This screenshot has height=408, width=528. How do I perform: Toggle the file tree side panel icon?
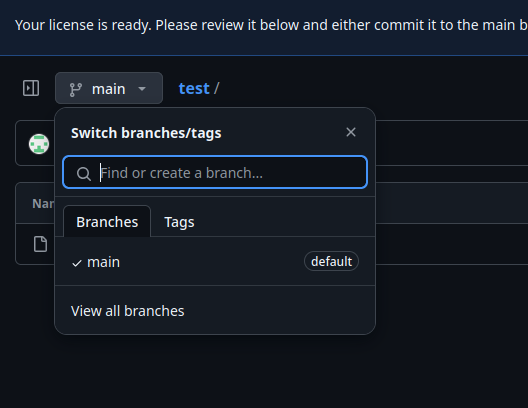(31, 88)
